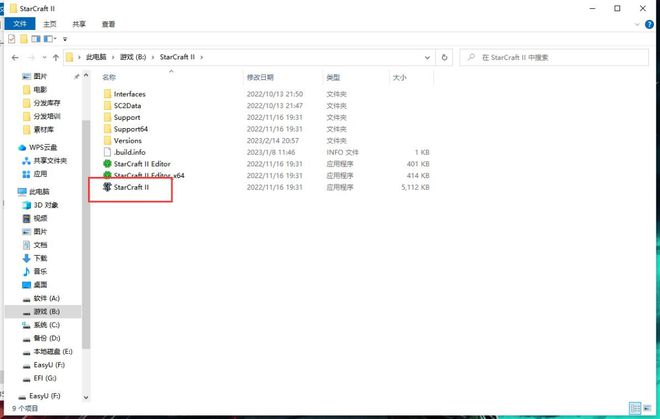This screenshot has height=419, width=660.
Task: Select the SC2Data folder icon
Action: (x=107, y=106)
